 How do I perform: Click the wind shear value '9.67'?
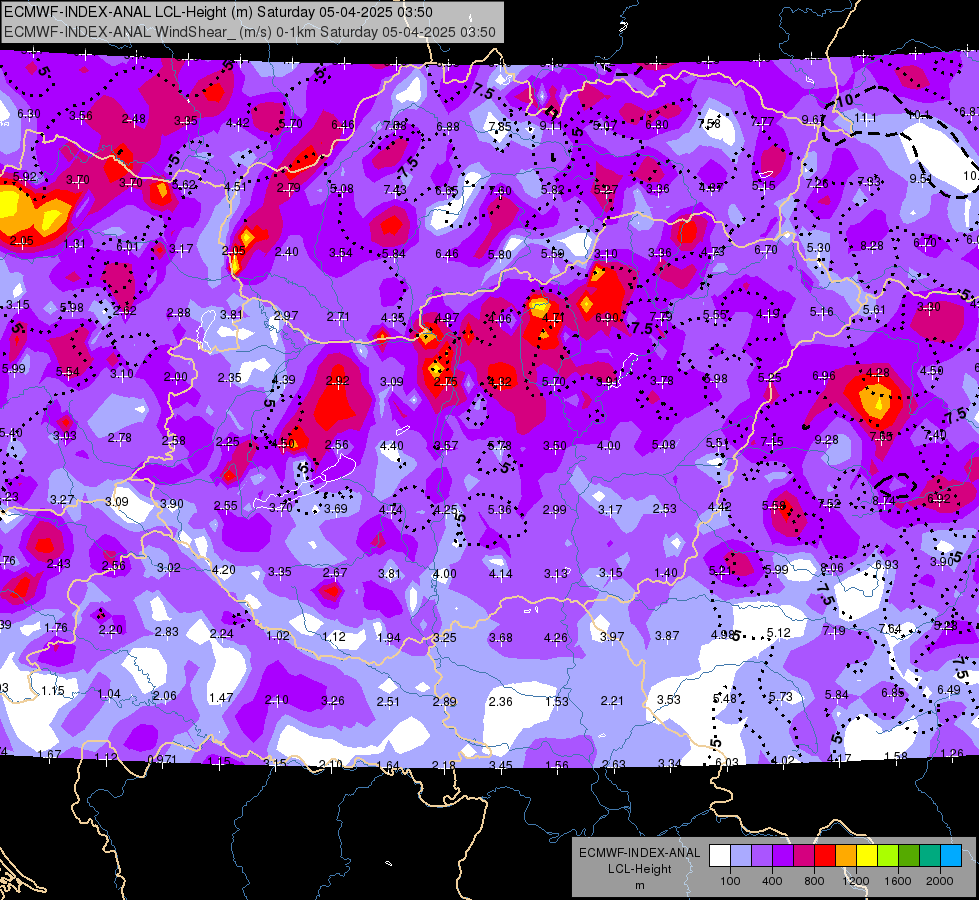[813, 119]
